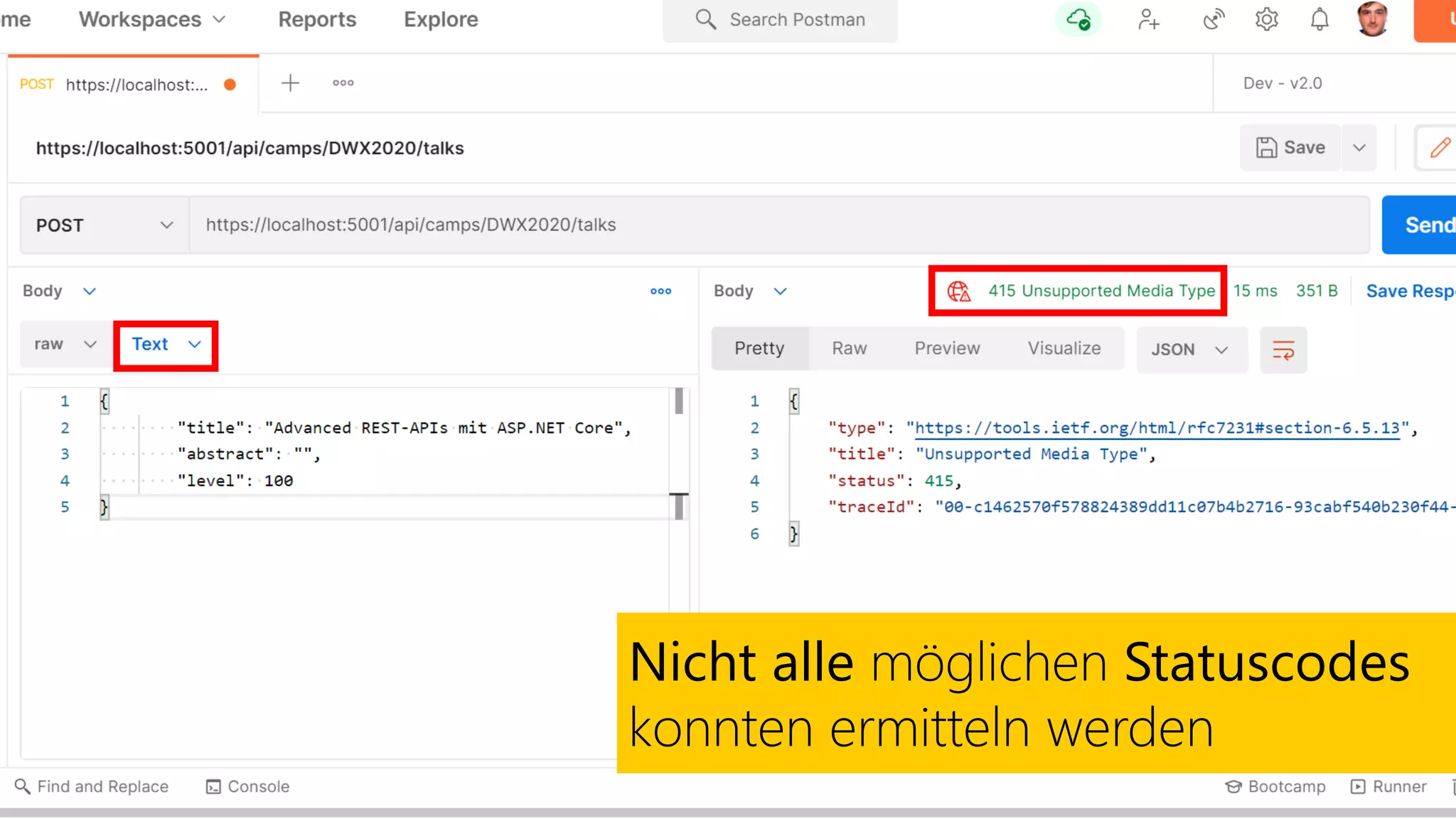Click the 351 B response size
Screen dimensions: 1456x819
[x=1317, y=291]
